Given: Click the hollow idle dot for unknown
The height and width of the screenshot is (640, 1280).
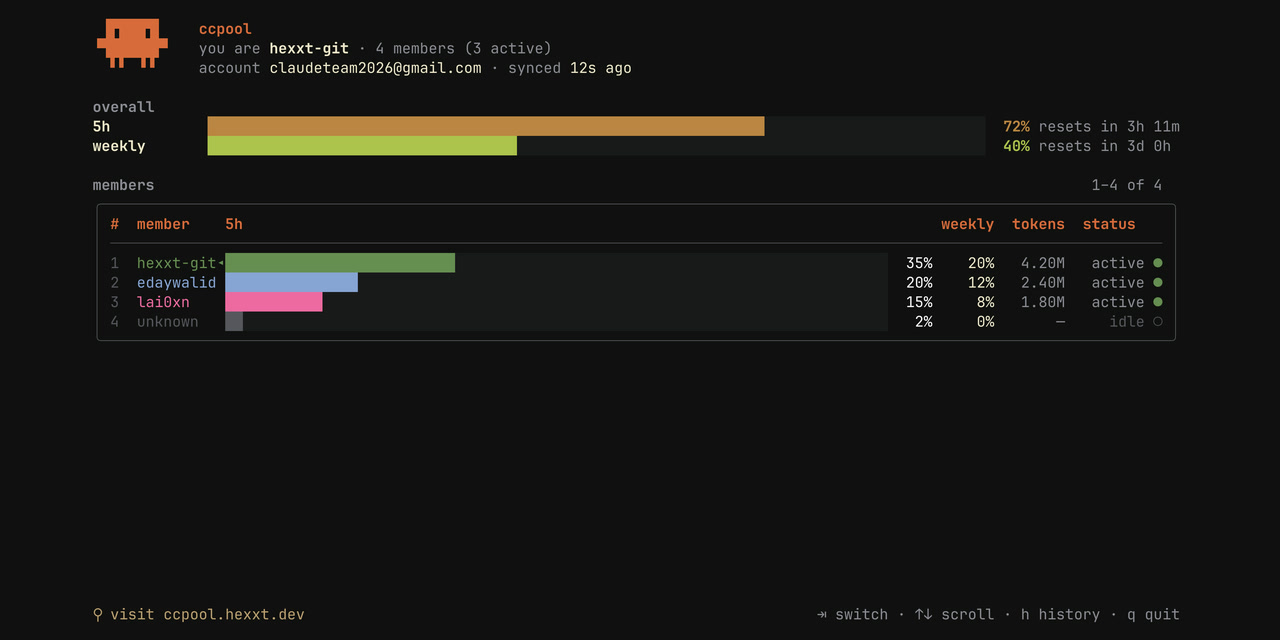Looking at the screenshot, I should pos(1157,322).
